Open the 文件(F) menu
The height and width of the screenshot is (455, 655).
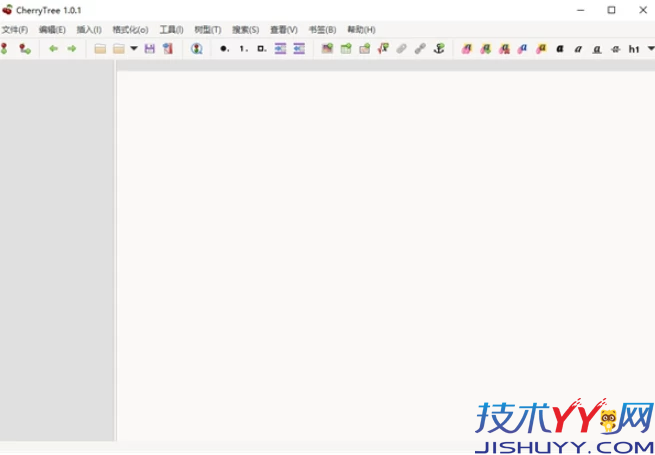click(x=15, y=30)
